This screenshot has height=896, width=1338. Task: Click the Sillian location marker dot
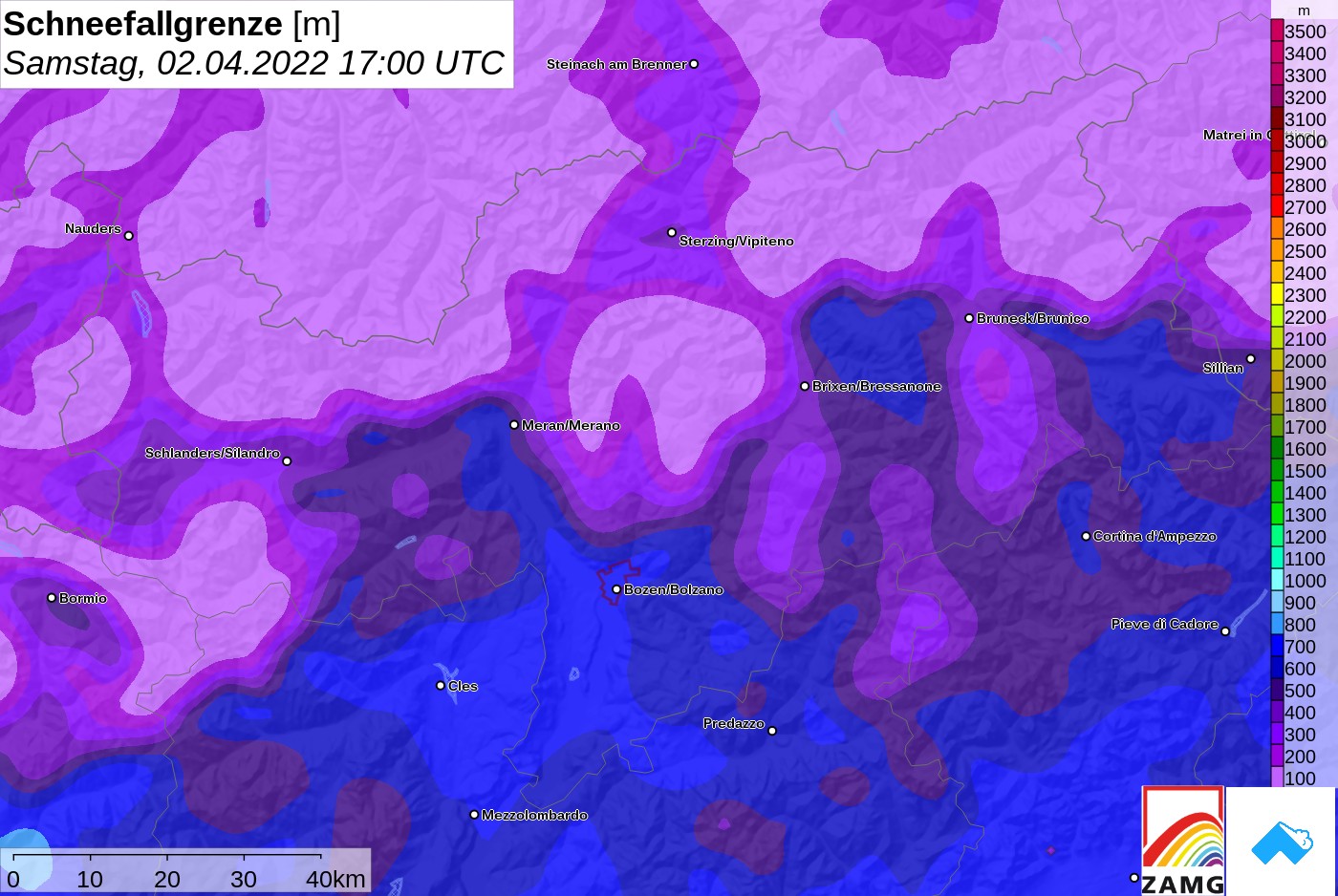pyautogui.click(x=1251, y=359)
